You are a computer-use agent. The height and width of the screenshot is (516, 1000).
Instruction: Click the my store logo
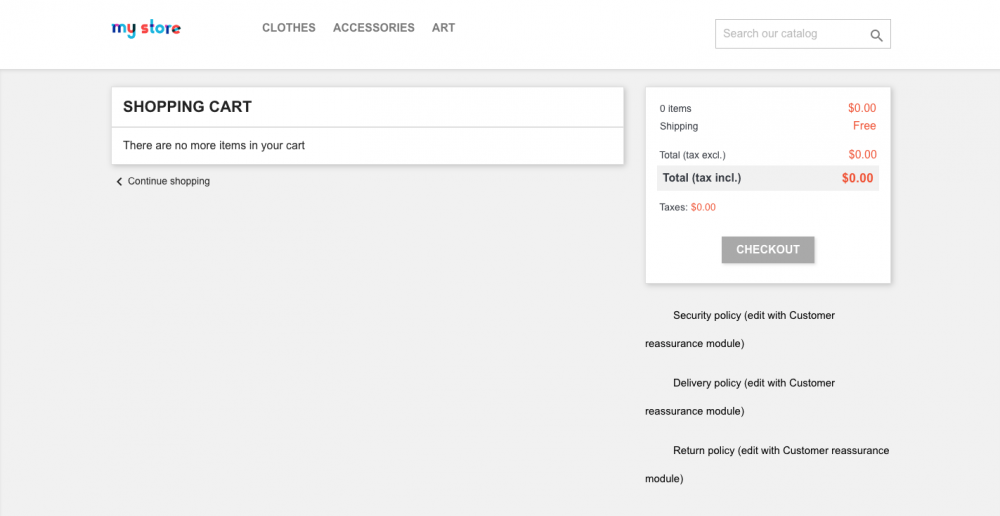pyautogui.click(x=146, y=29)
